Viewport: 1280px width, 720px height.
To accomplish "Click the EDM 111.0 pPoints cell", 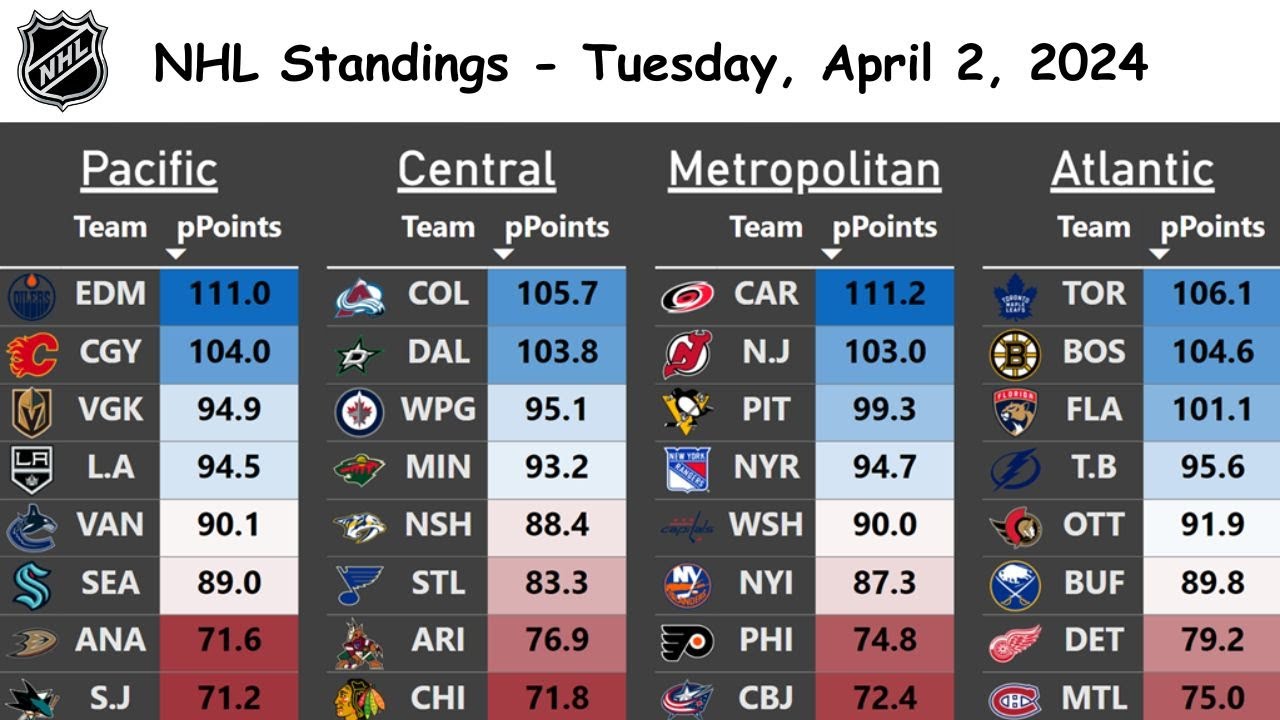I will pyautogui.click(x=229, y=295).
